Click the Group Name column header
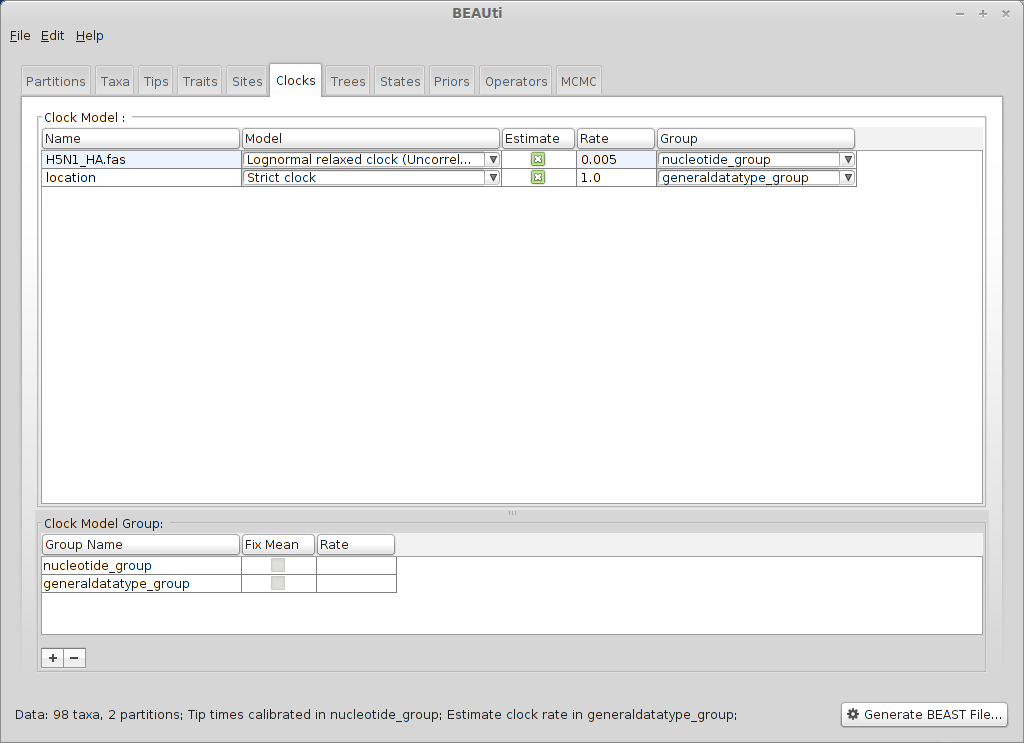The image size is (1024, 743). pos(140,545)
